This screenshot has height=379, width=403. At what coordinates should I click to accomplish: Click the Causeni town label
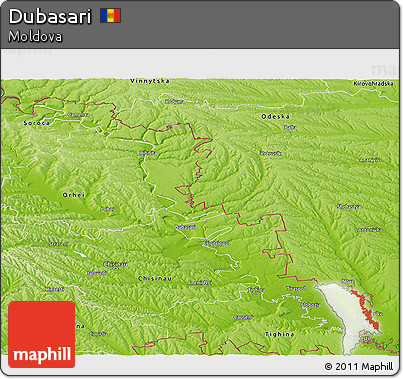243,317
